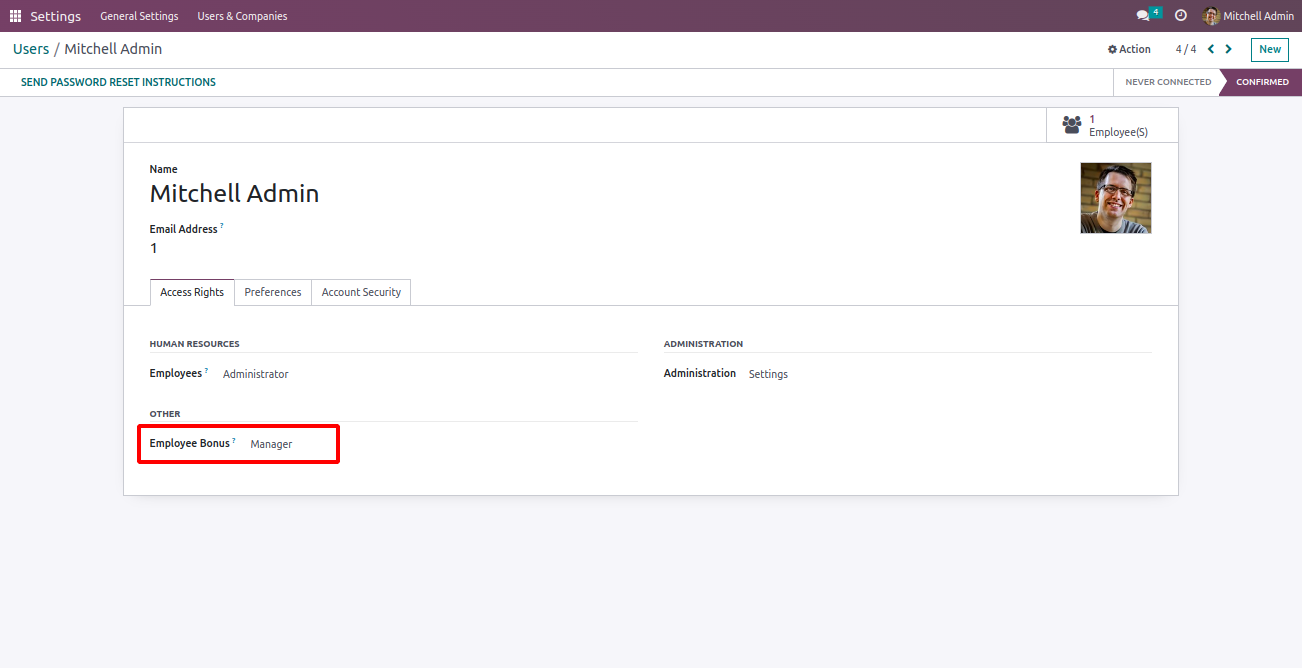Open the General Settings menu

point(139,16)
